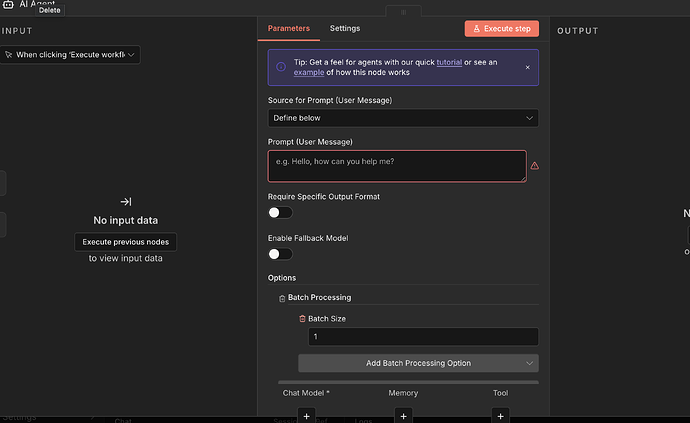Click into the Prompt (User Message) field
690x423 pixels.
[396, 166]
